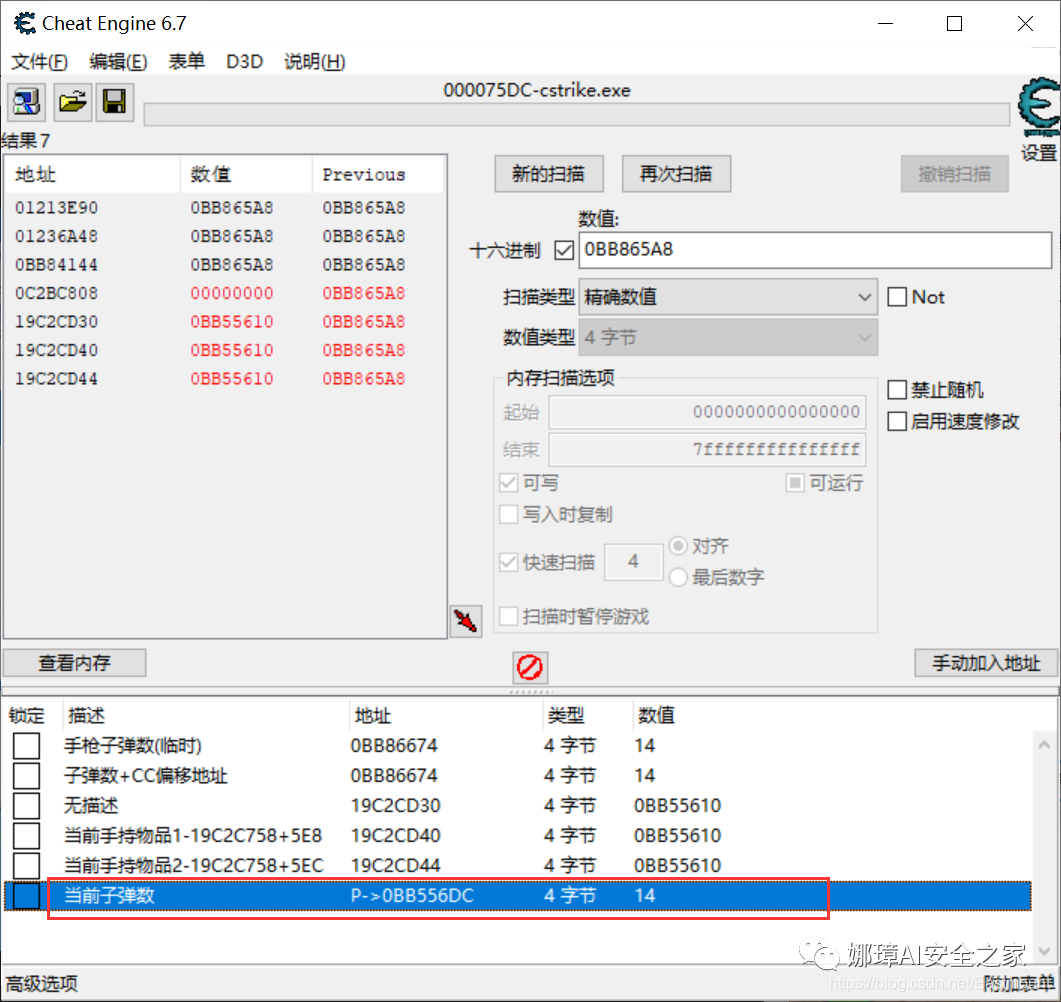Open the process list computer icon
This screenshot has width=1061, height=1002.
point(26,102)
